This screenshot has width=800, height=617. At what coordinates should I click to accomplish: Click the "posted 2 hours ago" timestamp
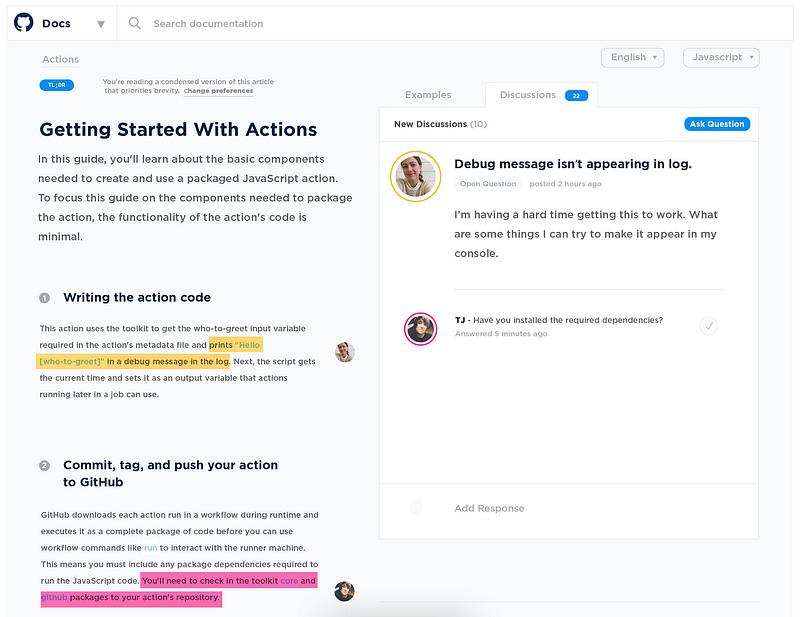[x=565, y=184]
